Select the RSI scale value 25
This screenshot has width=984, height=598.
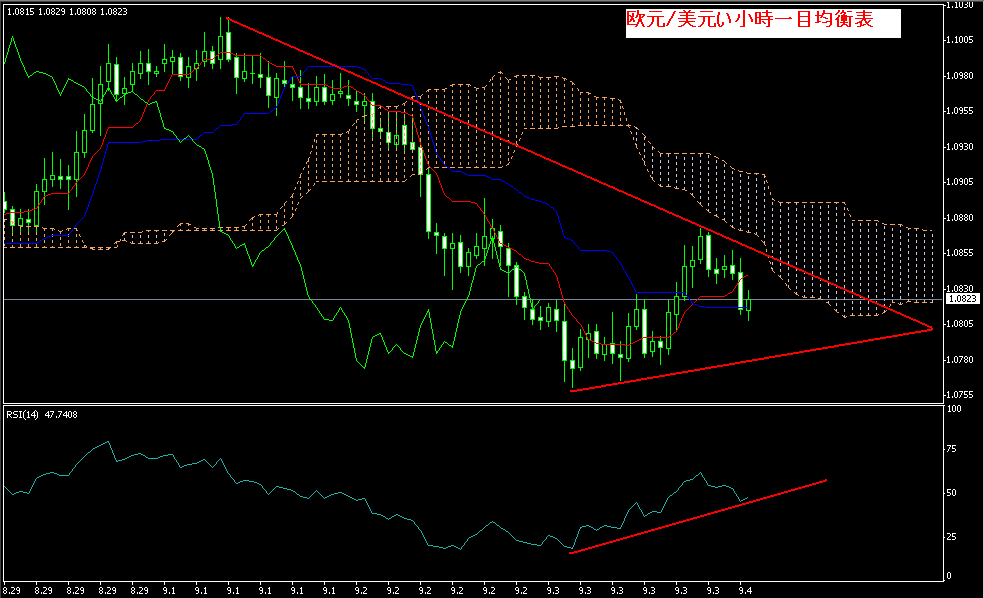click(x=952, y=537)
